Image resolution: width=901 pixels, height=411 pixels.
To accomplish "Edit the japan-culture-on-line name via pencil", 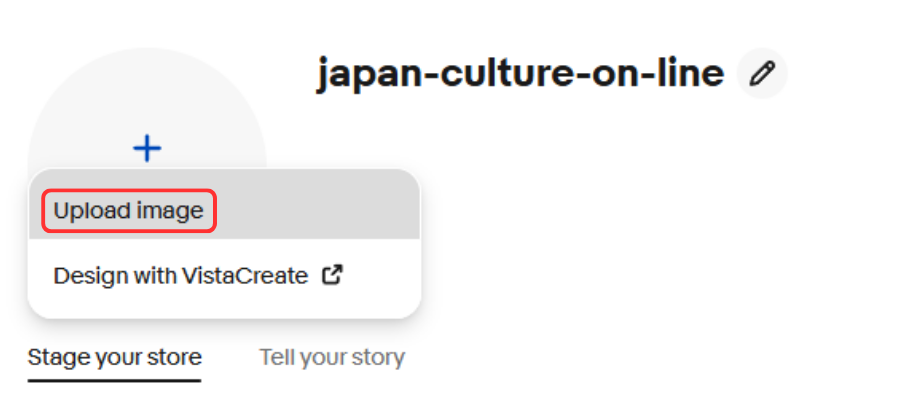I will tap(762, 73).
